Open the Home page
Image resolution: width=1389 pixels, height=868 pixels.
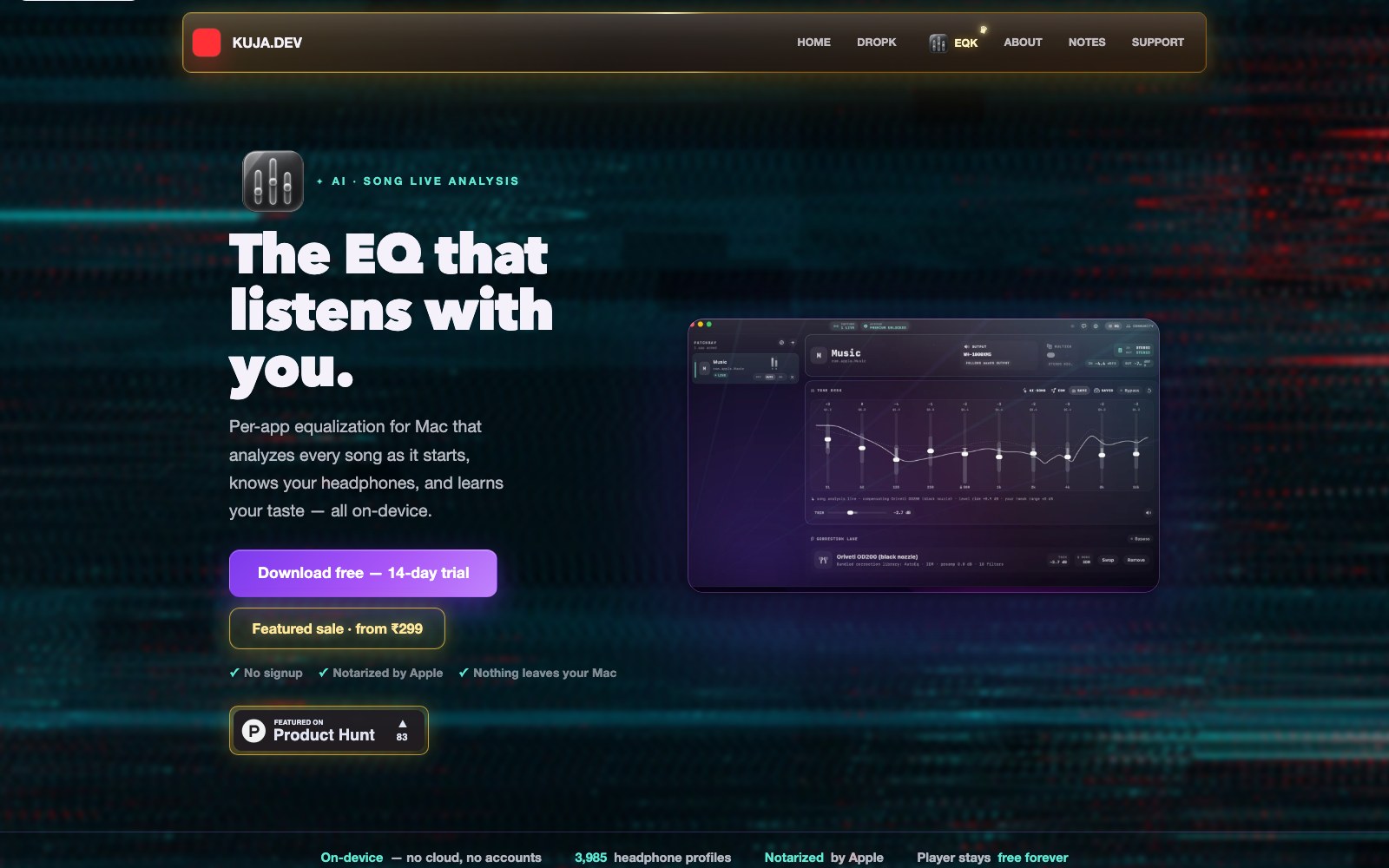tap(813, 43)
